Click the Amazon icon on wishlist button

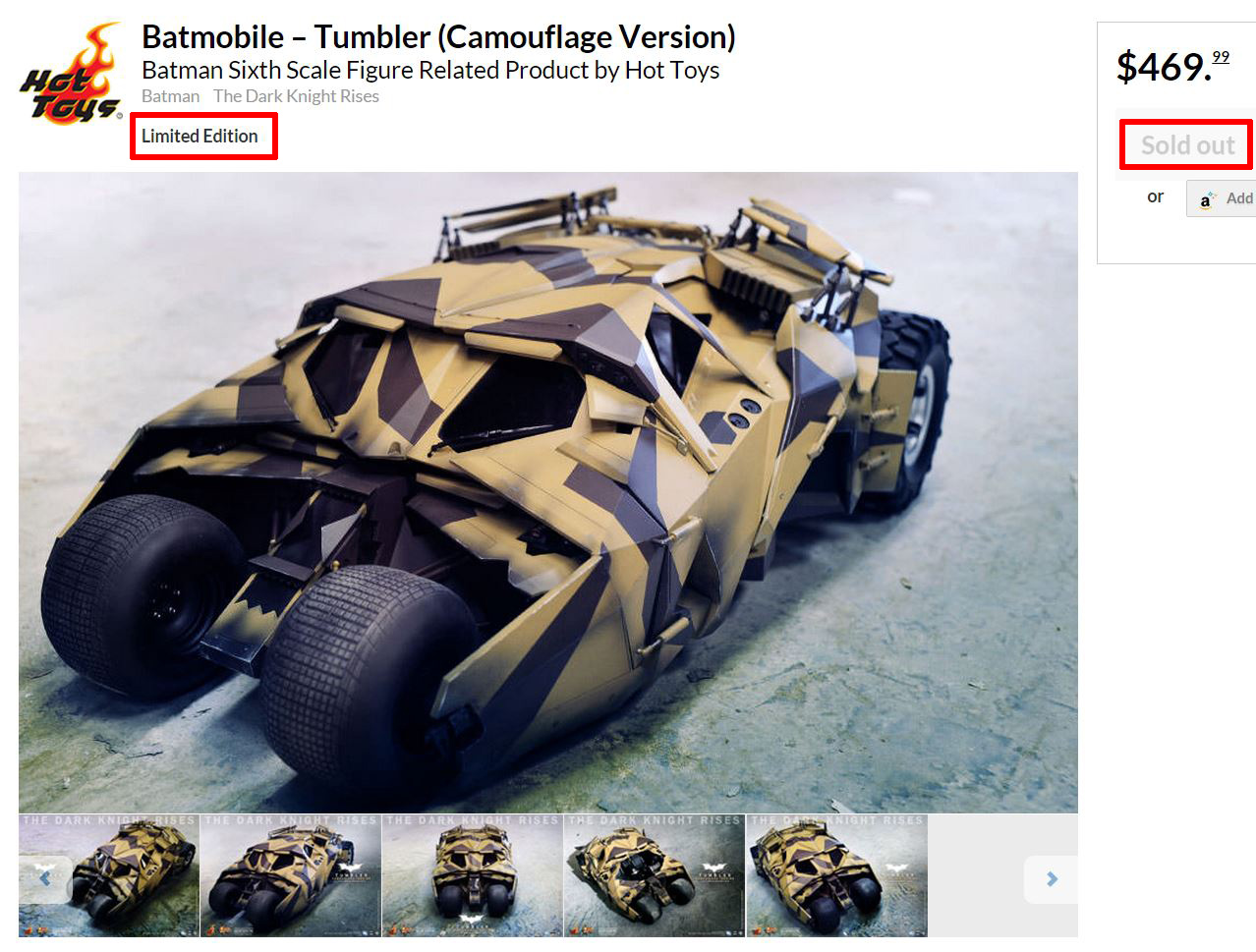(1207, 199)
